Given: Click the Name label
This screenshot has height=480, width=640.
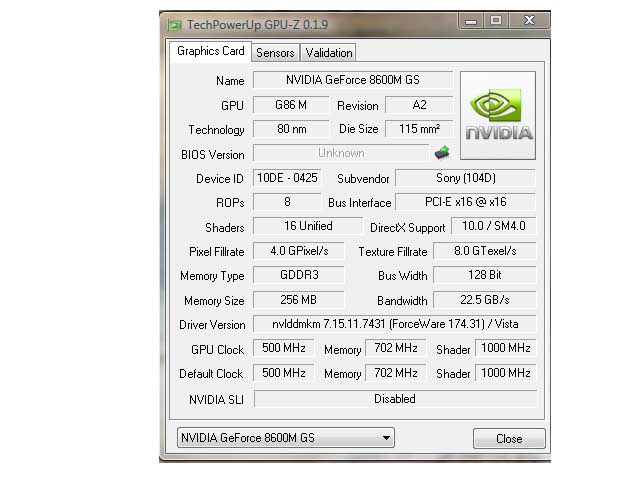Looking at the screenshot, I should [230, 81].
